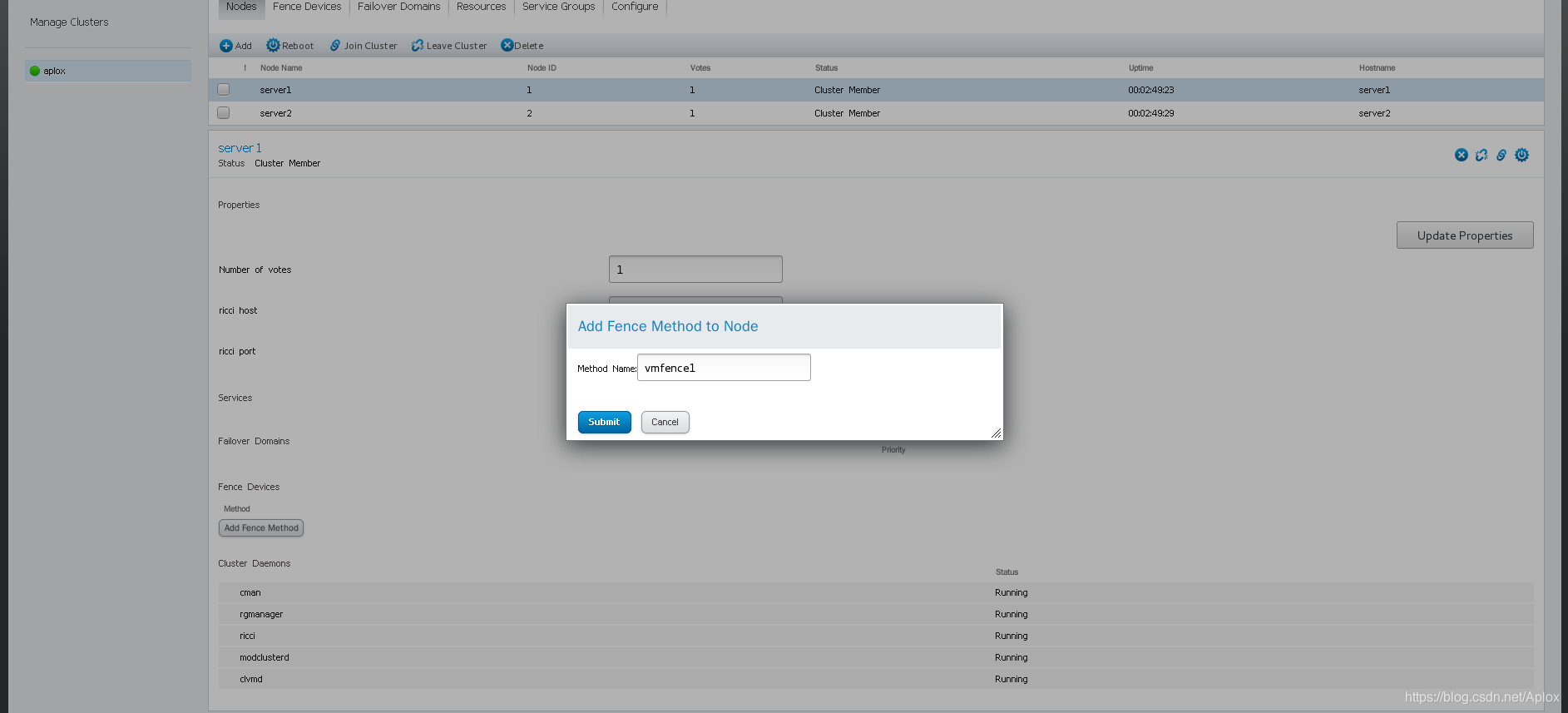Click server1 panel leave cluster broken-link icon
This screenshot has height=713, width=1568.
[x=1481, y=155]
